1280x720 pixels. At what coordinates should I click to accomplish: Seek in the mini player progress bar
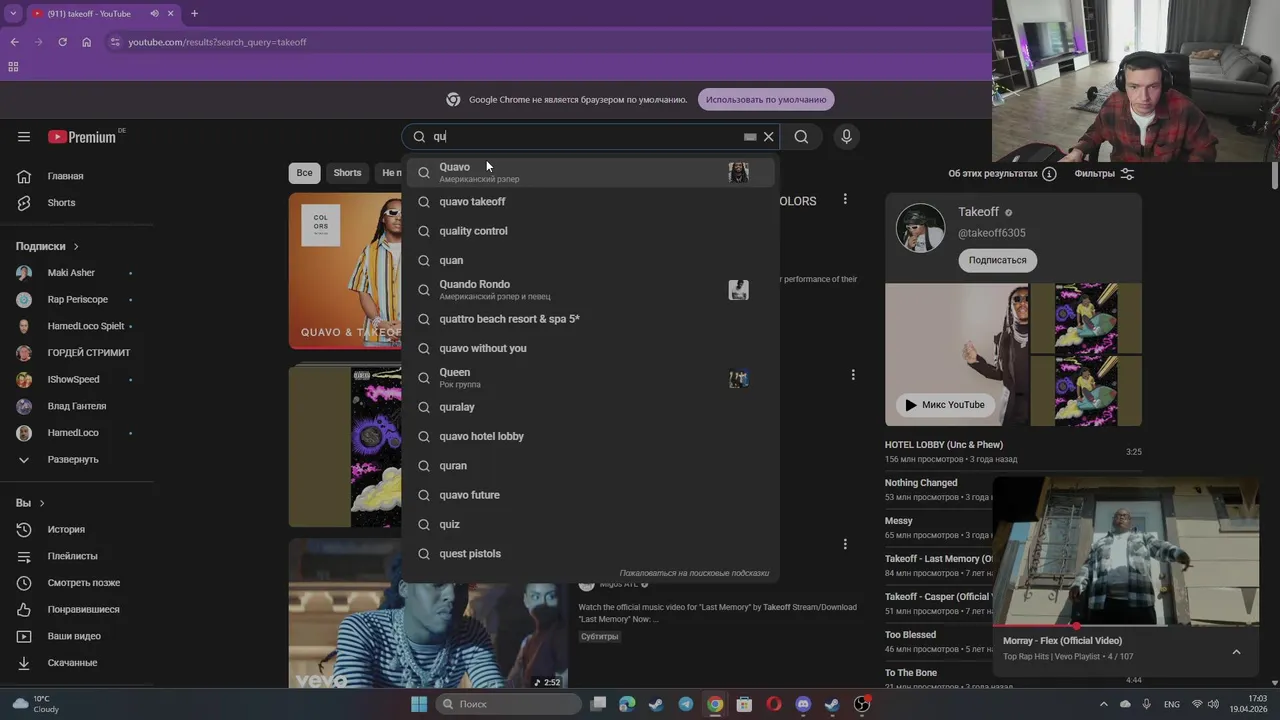[1125, 626]
